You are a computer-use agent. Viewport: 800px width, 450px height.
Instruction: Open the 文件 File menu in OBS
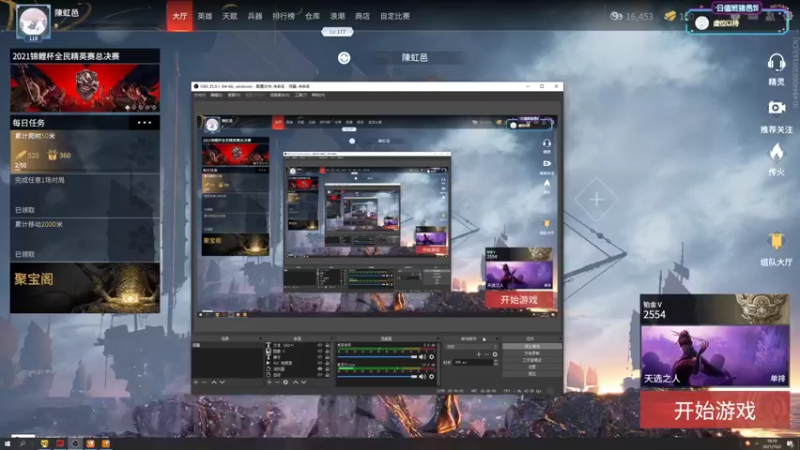point(199,95)
